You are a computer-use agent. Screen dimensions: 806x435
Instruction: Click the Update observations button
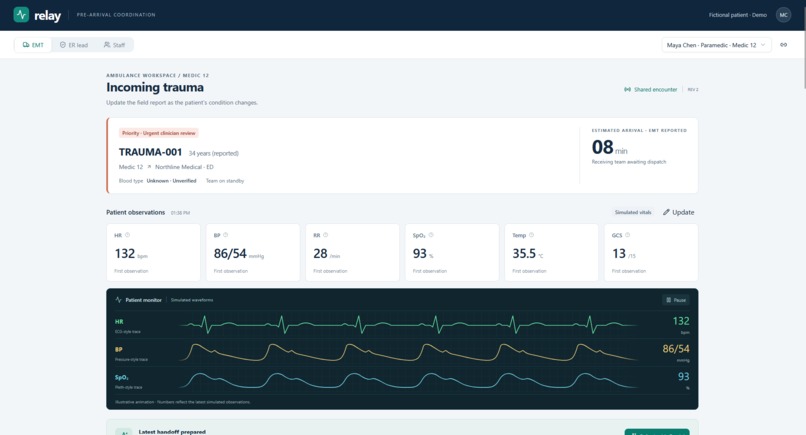(678, 212)
